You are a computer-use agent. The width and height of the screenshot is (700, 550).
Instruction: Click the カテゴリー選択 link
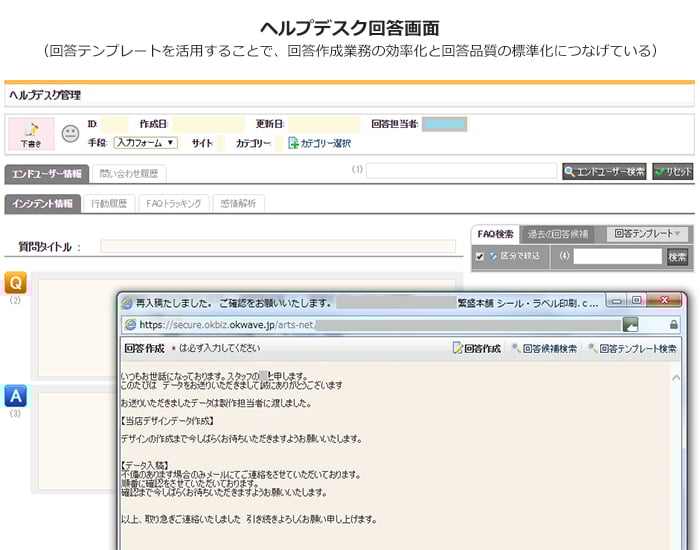pos(320,143)
